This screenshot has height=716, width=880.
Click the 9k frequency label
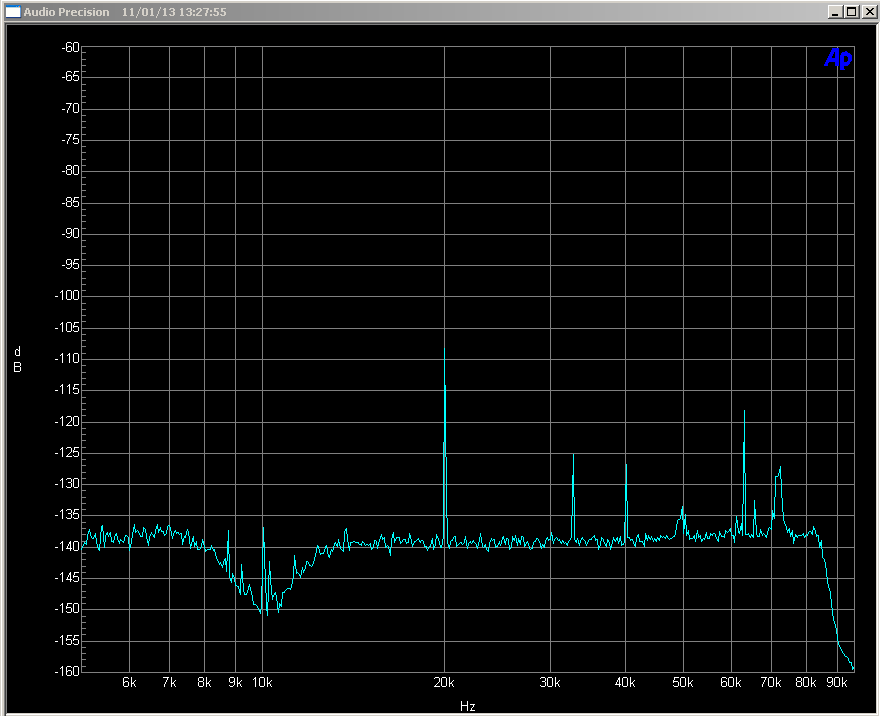click(x=235, y=683)
